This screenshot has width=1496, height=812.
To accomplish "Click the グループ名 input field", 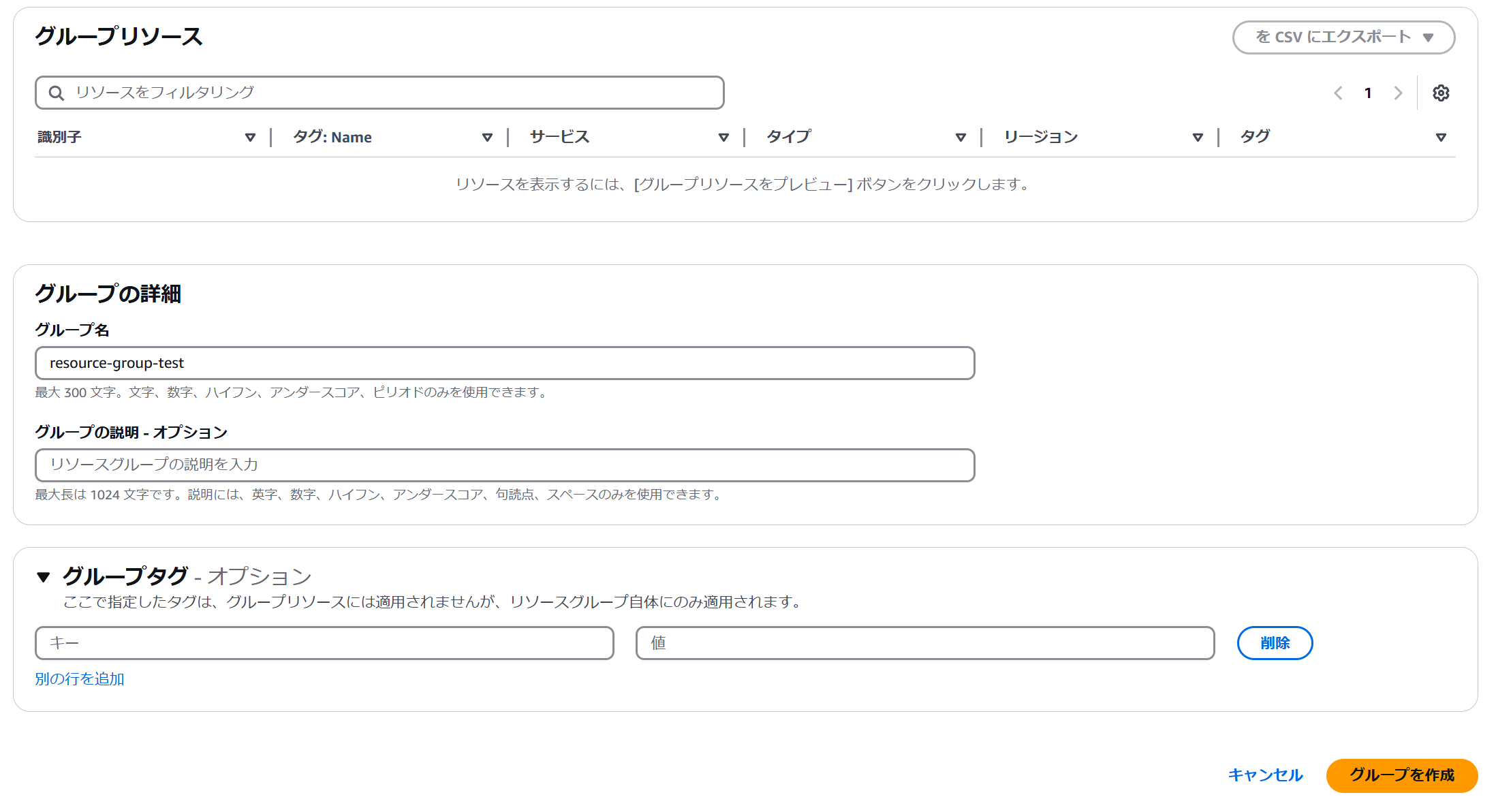I will point(504,363).
